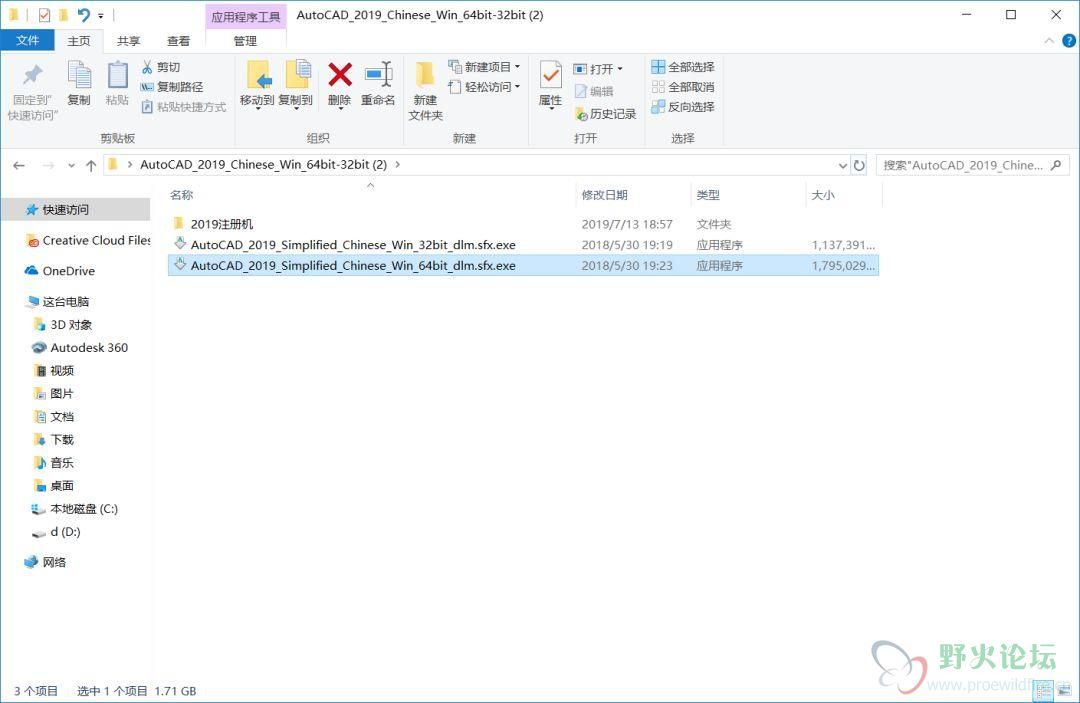1080x703 pixels.
Task: Sort by the Size (大小) column header
Action: (822, 195)
